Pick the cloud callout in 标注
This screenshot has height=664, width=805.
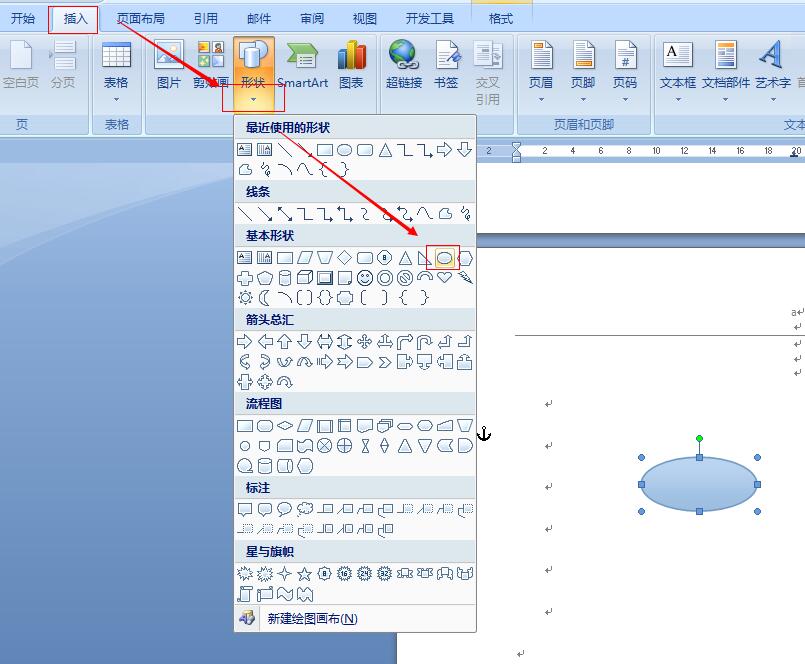coord(305,509)
